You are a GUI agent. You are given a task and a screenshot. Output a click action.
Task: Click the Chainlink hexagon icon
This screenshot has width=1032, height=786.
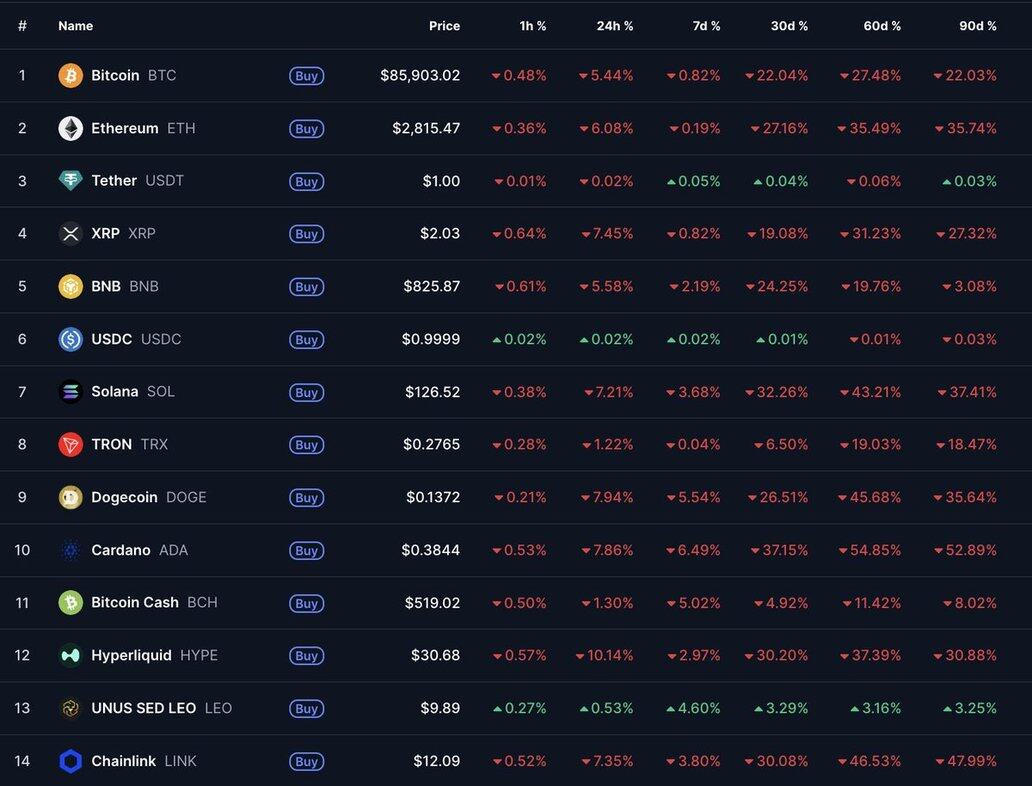[70, 761]
